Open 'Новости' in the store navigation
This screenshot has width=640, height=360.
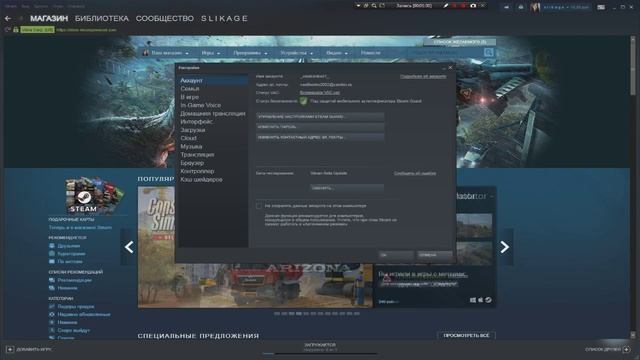(371, 53)
